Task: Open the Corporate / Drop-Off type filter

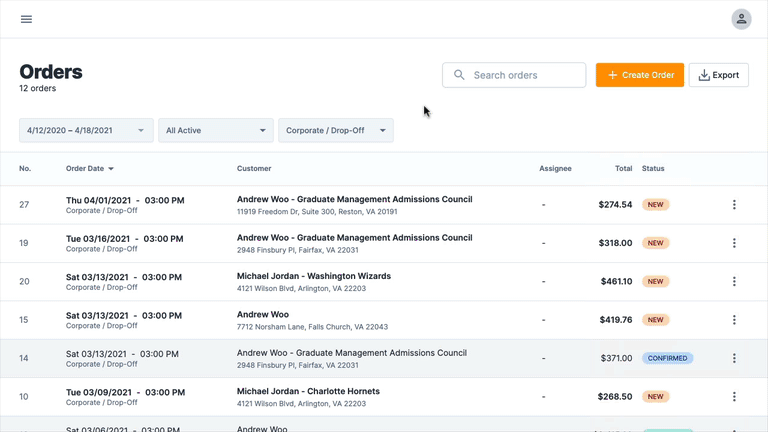Action: tap(336, 130)
